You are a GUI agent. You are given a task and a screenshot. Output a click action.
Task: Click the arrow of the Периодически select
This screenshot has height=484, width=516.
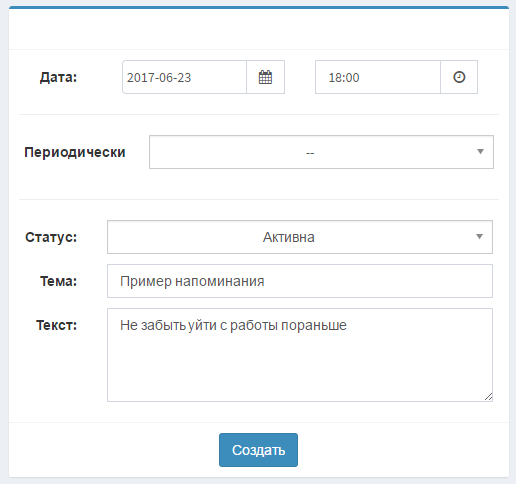(480, 152)
